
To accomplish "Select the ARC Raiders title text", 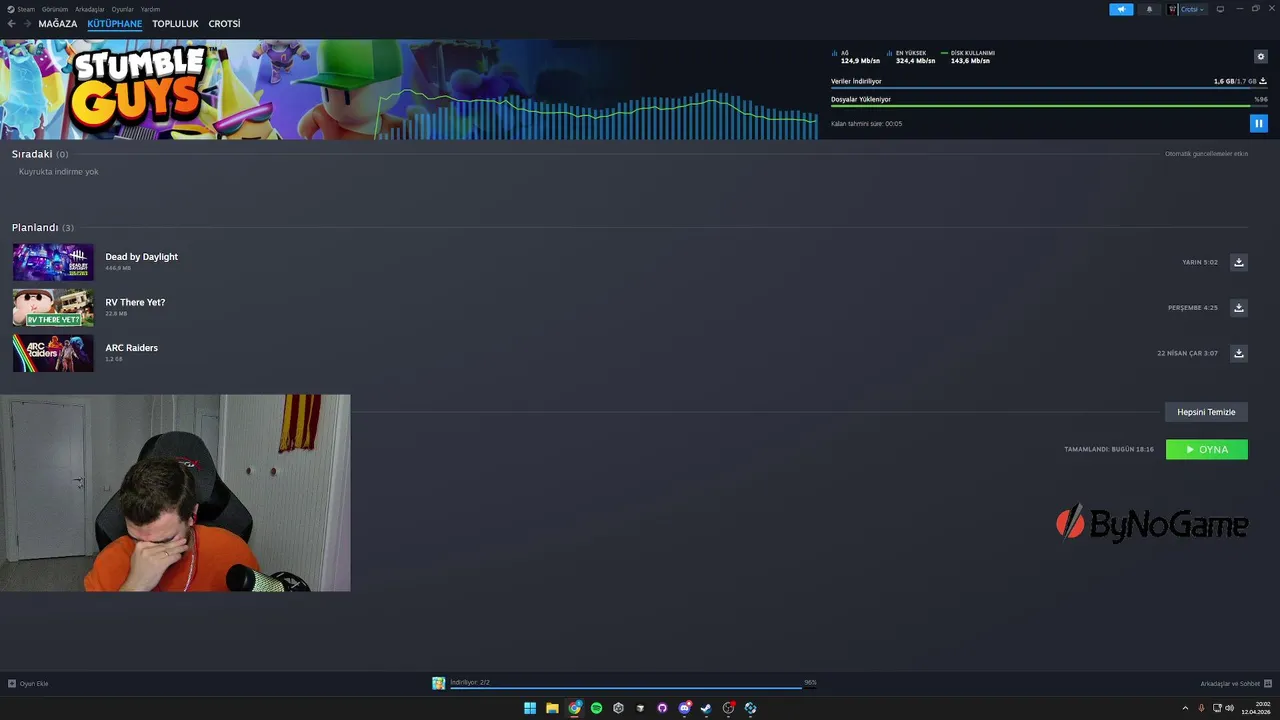I will point(131,348).
